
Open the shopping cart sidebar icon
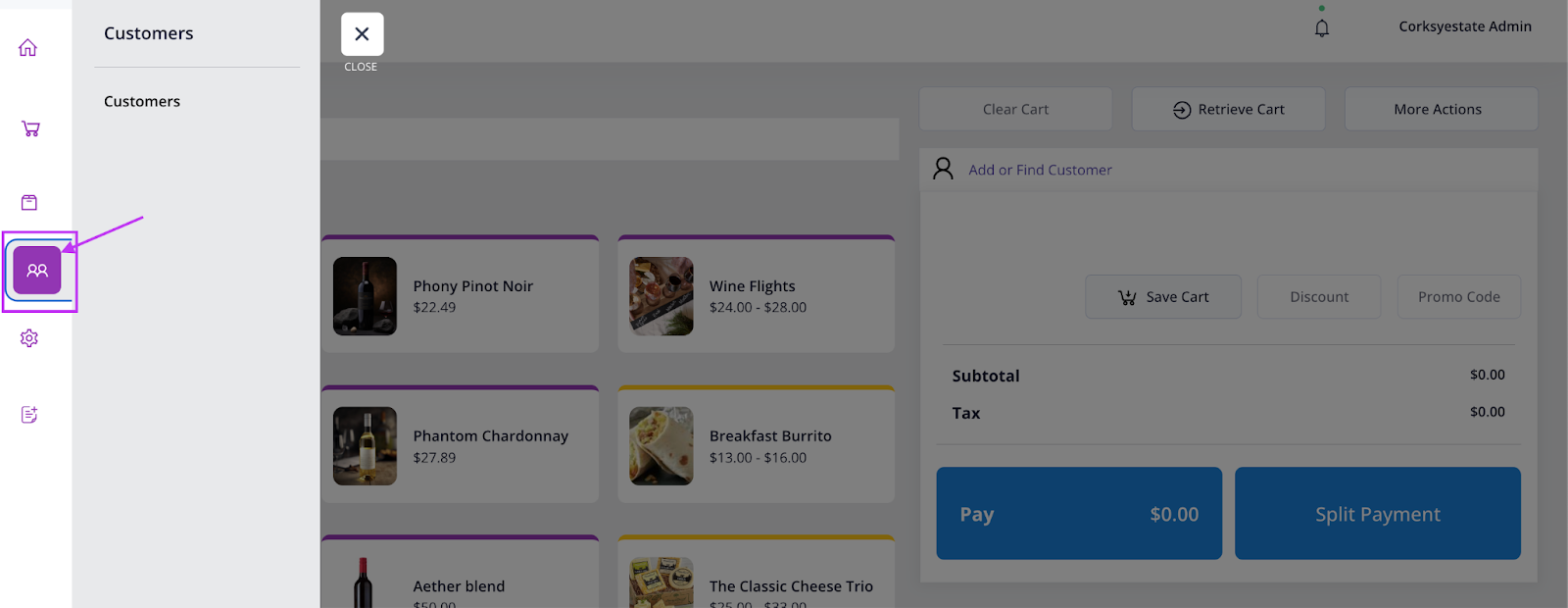(30, 128)
